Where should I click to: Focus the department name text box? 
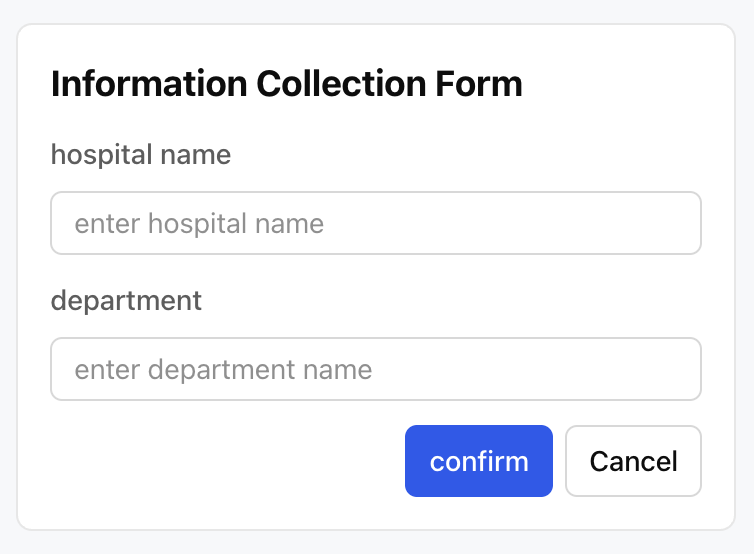pyautogui.click(x=376, y=369)
